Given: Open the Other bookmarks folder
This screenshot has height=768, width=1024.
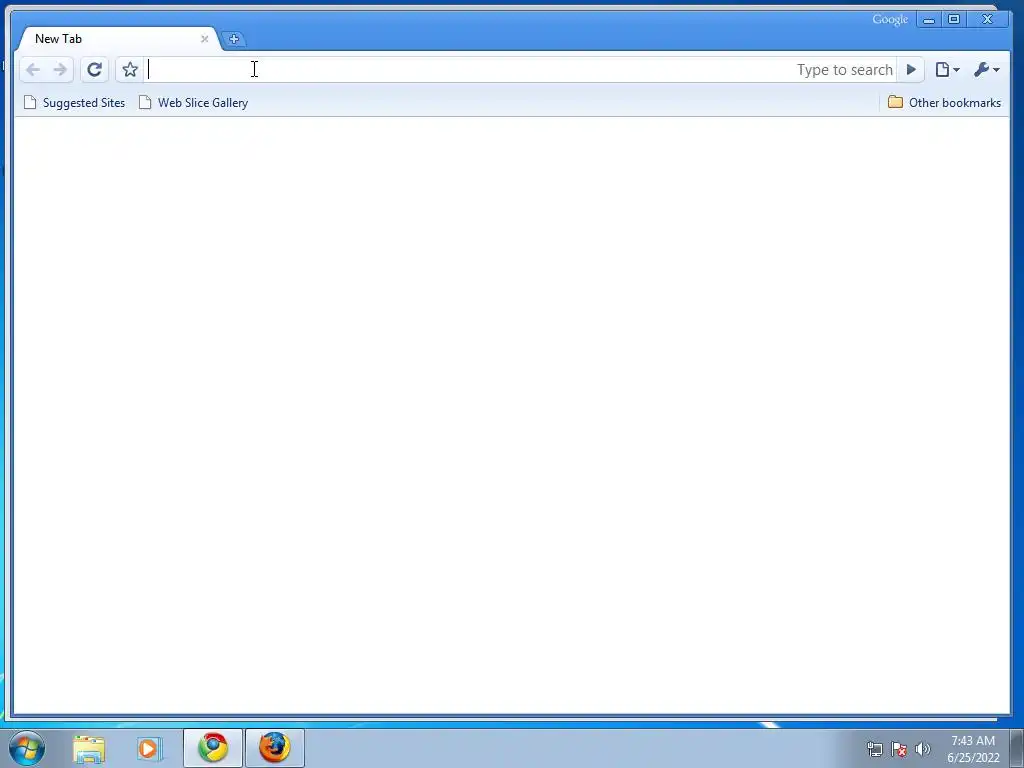Looking at the screenshot, I should [944, 103].
